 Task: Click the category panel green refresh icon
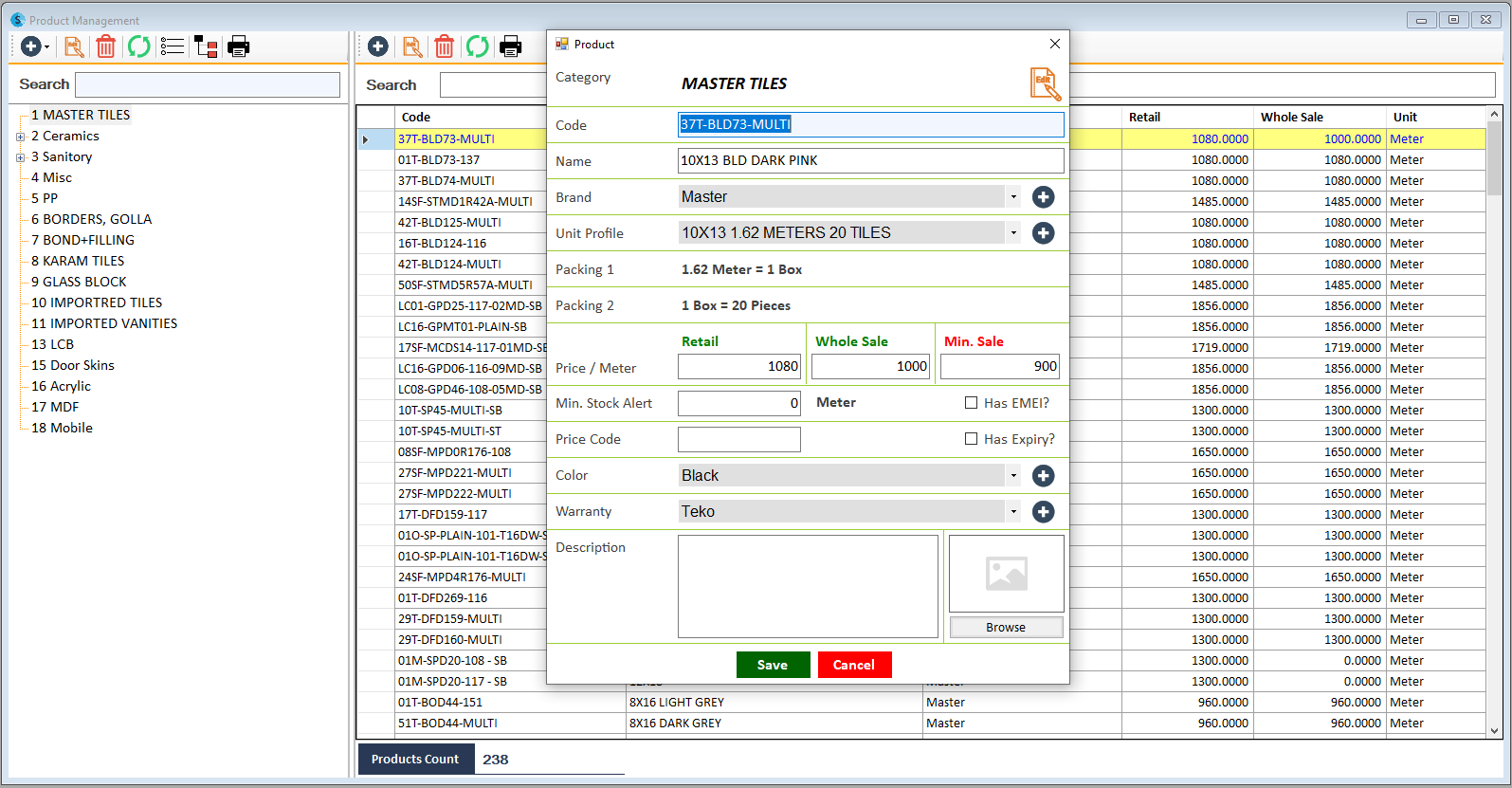(x=139, y=46)
